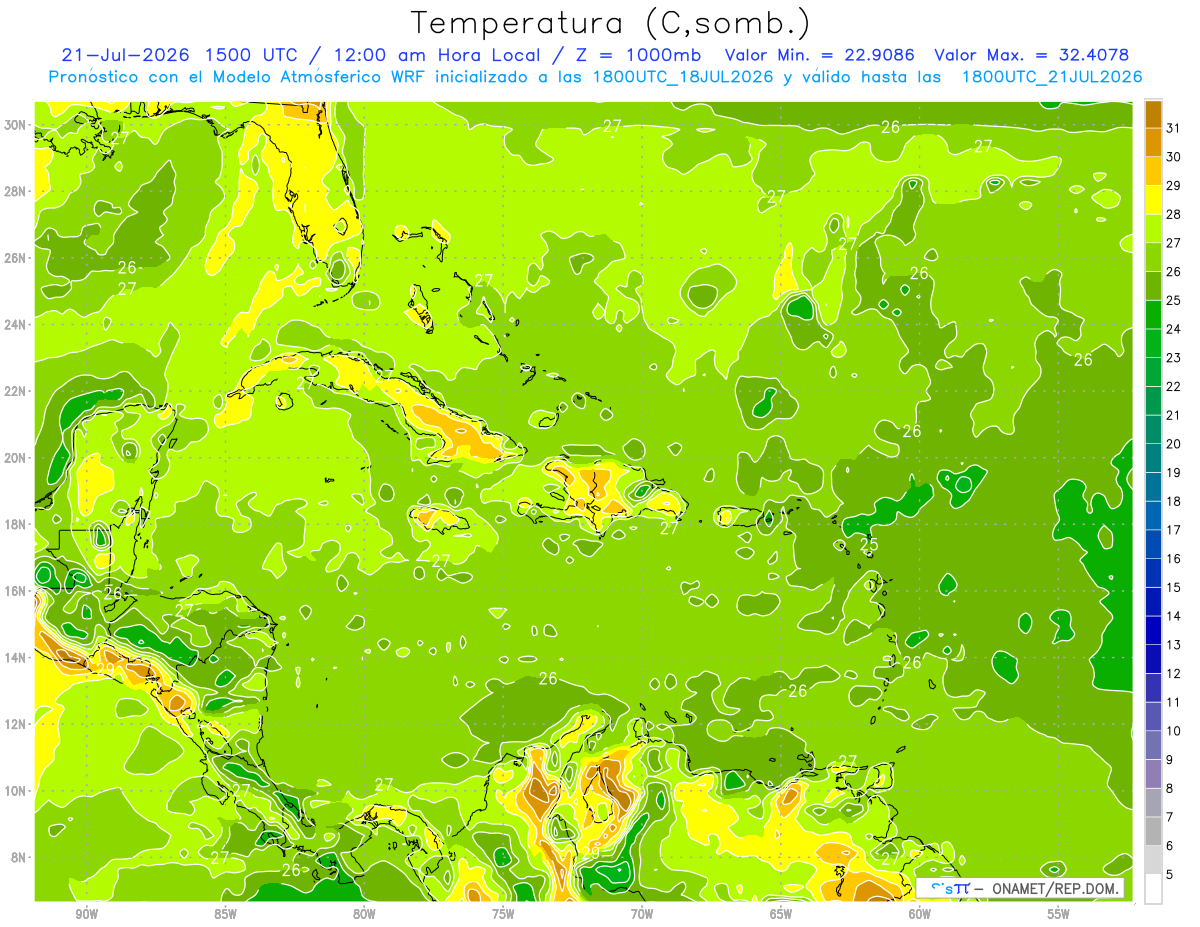1200x927 pixels.
Task: Click the color bar label '10'
Action: tap(1174, 731)
